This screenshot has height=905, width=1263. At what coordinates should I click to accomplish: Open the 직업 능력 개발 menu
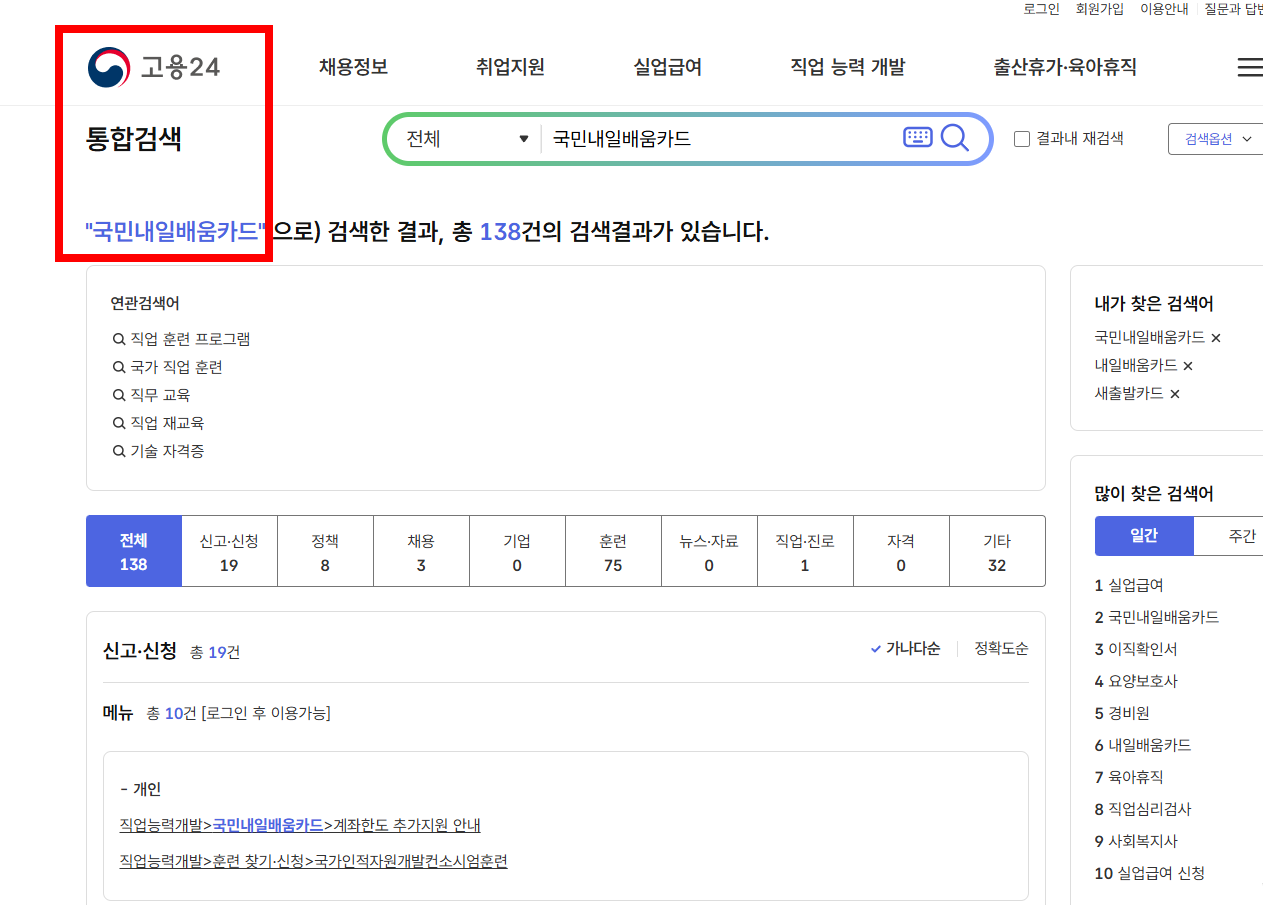point(847,67)
